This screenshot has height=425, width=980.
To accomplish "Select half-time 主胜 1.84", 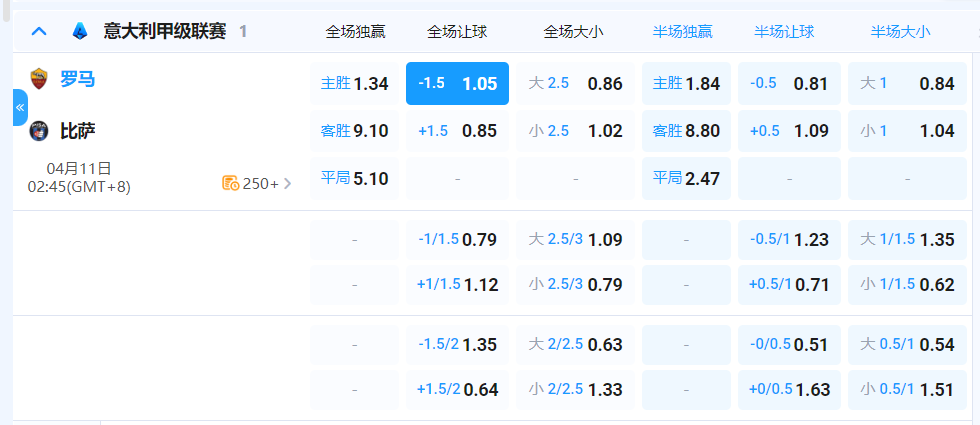I will tap(686, 83).
